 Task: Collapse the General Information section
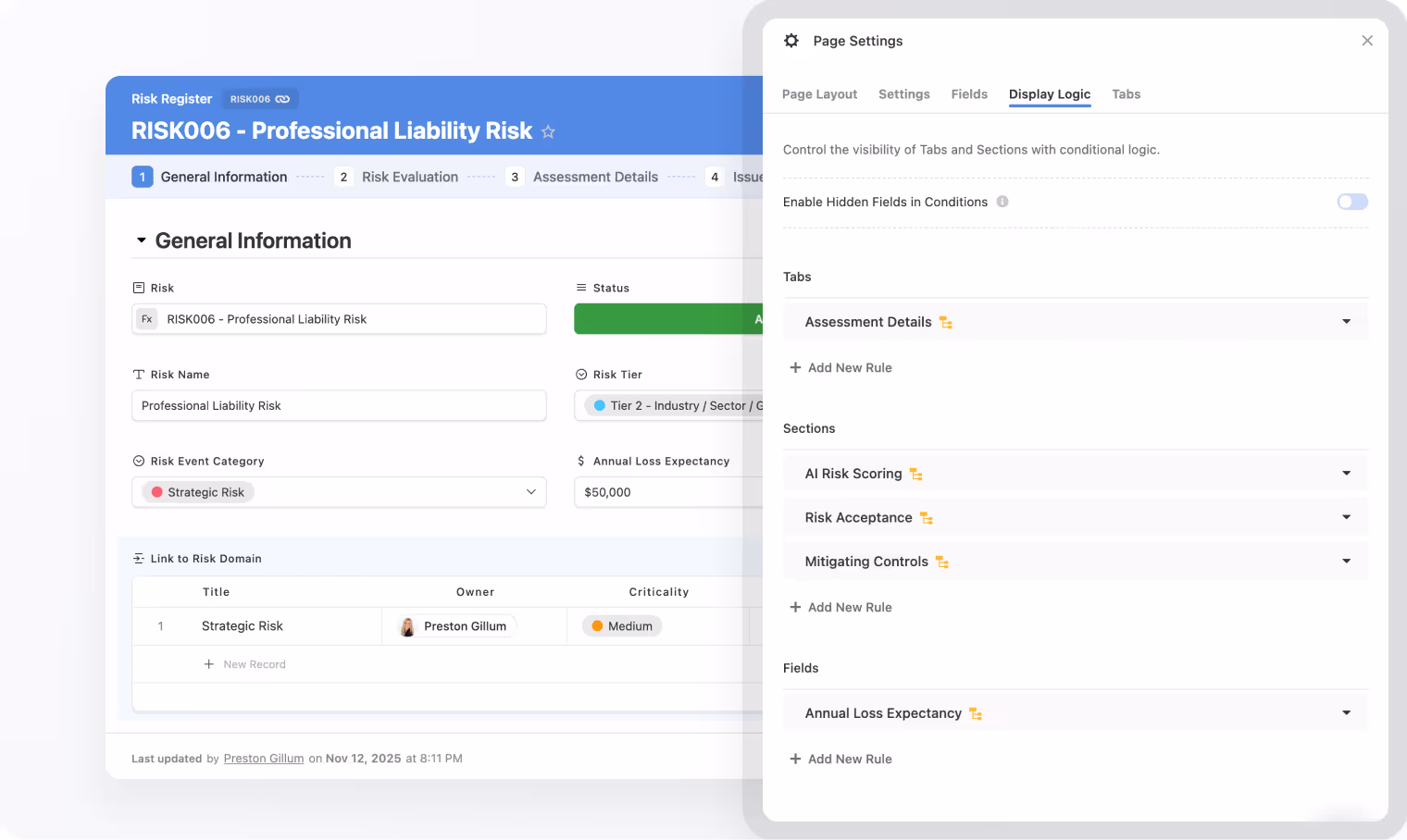(x=142, y=241)
